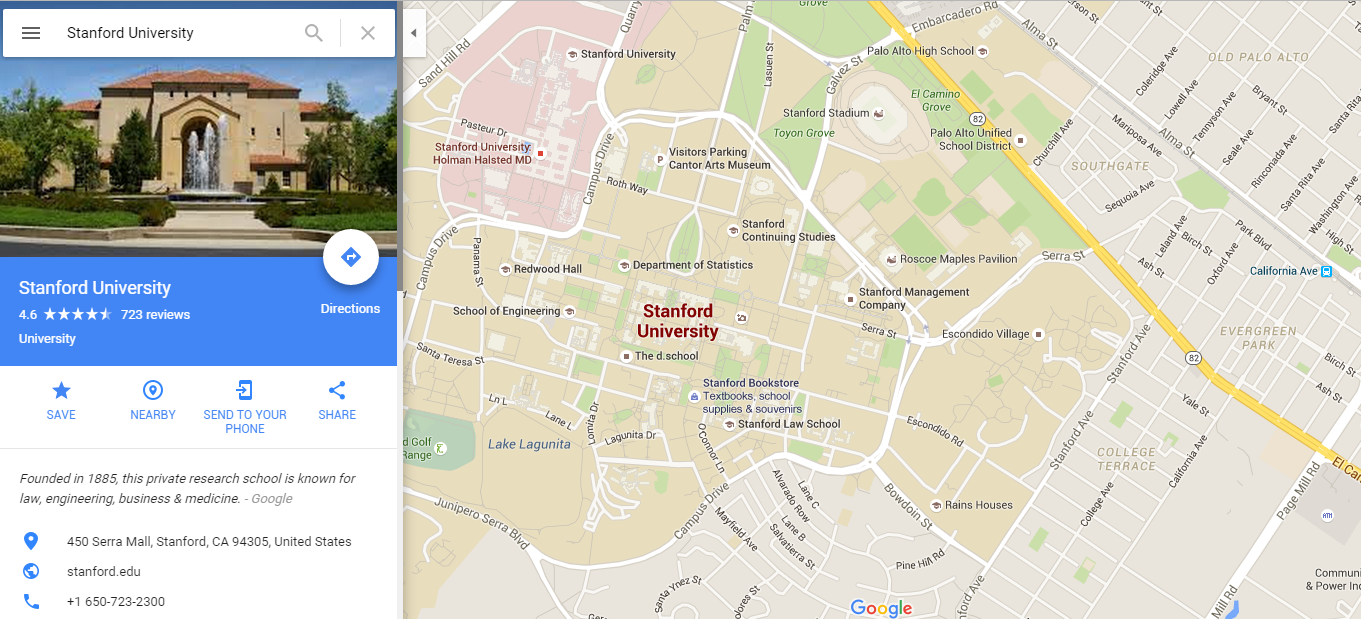Image resolution: width=1361 pixels, height=619 pixels.
Task: Select the 450 Serra Mall address
Action: click(209, 542)
